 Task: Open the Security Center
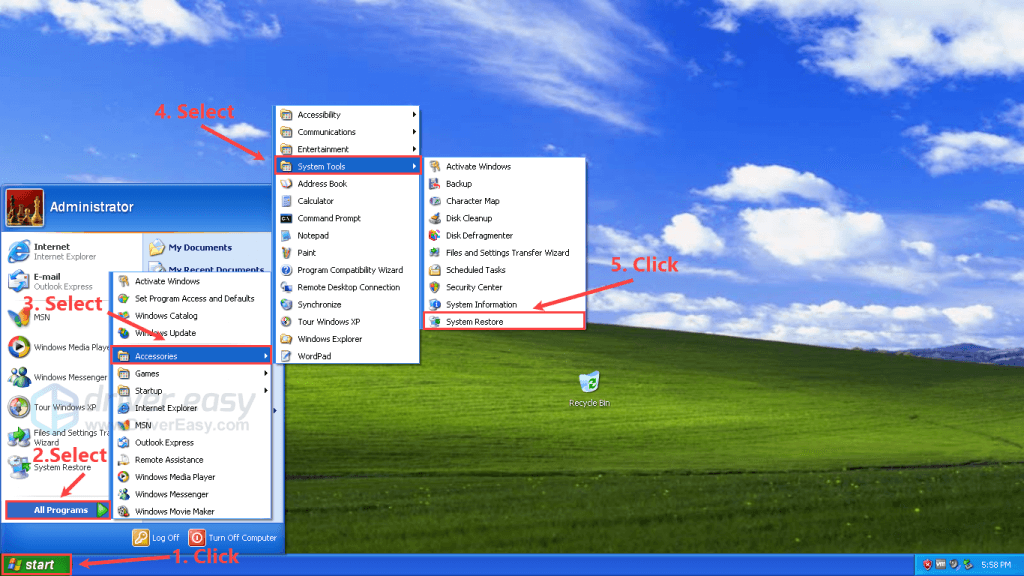click(x=475, y=287)
